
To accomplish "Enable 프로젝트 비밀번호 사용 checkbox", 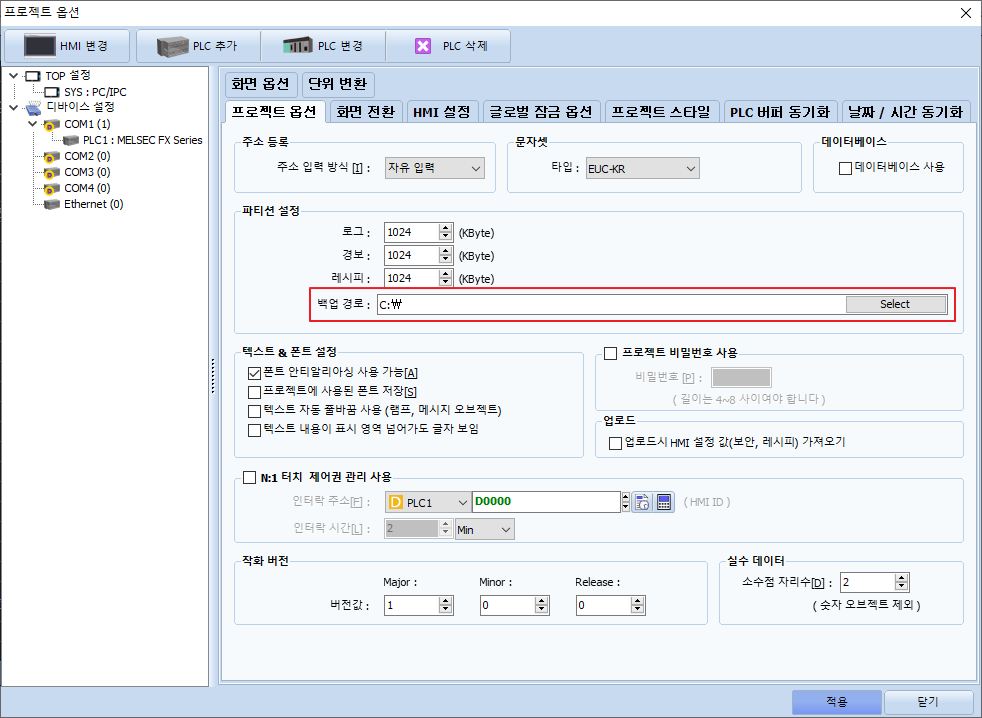I will 610,353.
